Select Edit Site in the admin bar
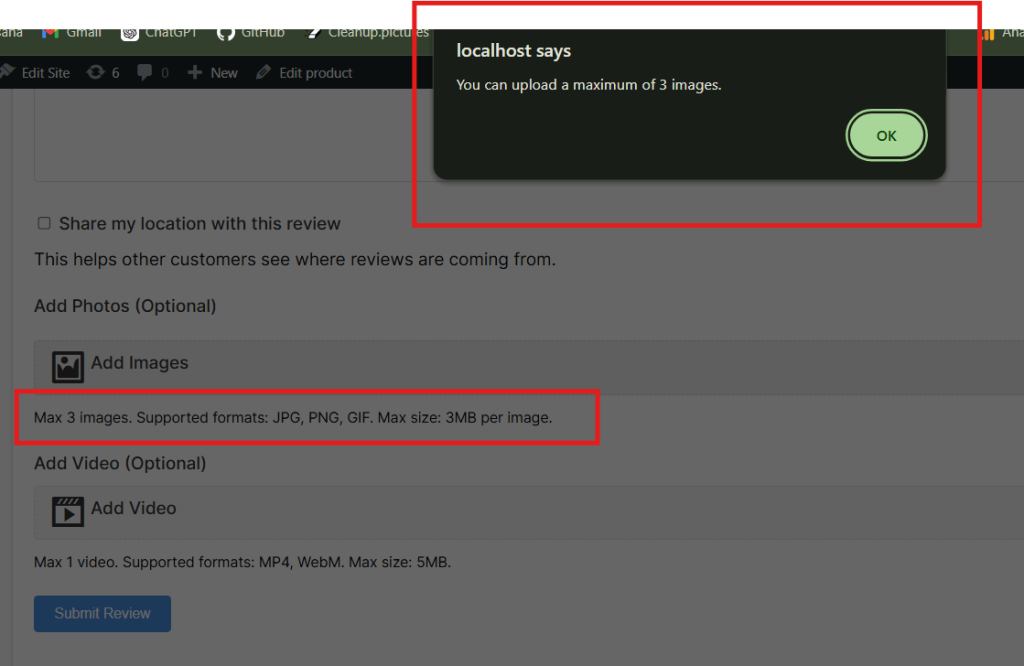1024x666 pixels. pyautogui.click(x=38, y=73)
